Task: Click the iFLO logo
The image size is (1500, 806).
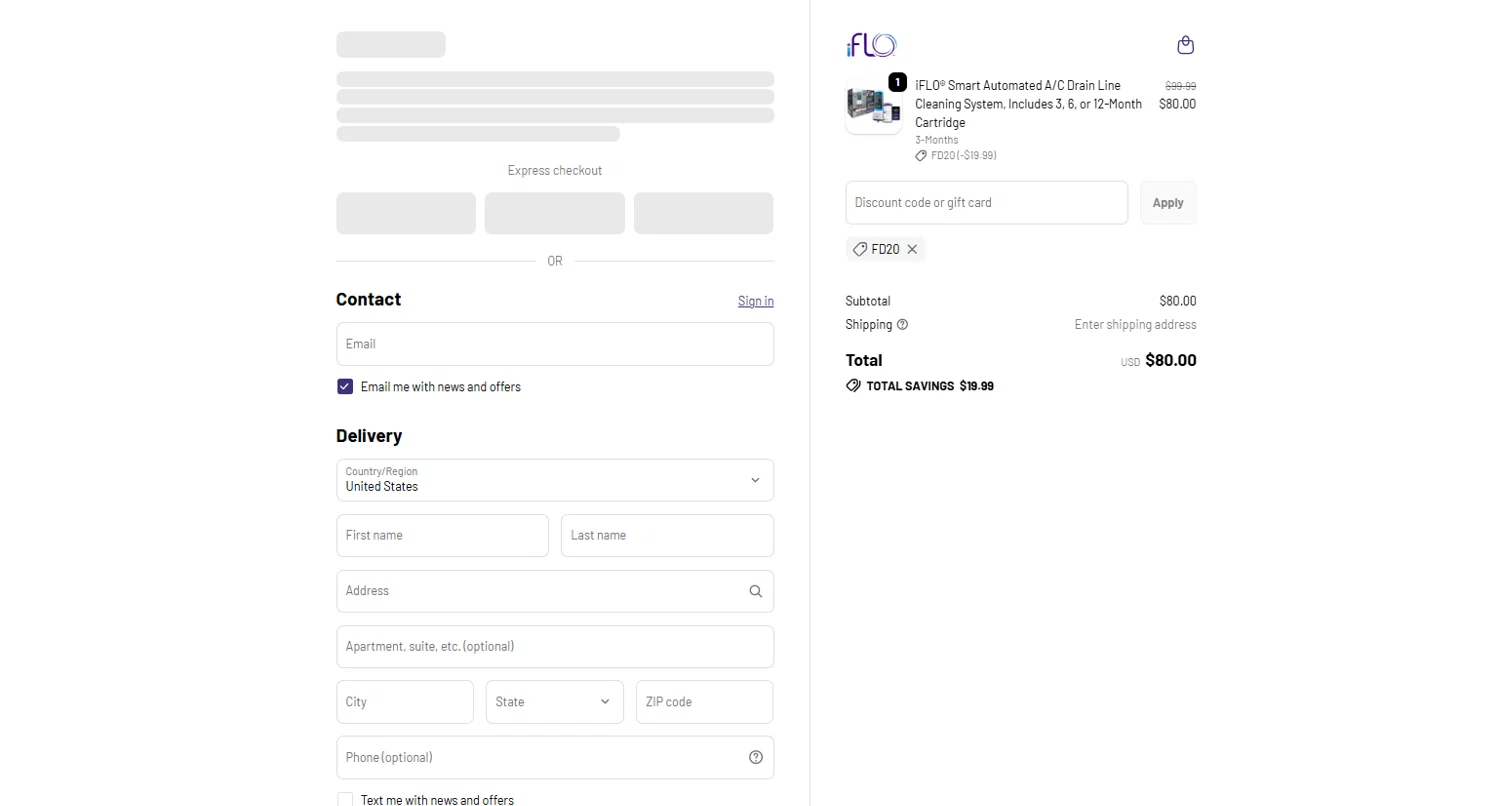Action: [871, 45]
